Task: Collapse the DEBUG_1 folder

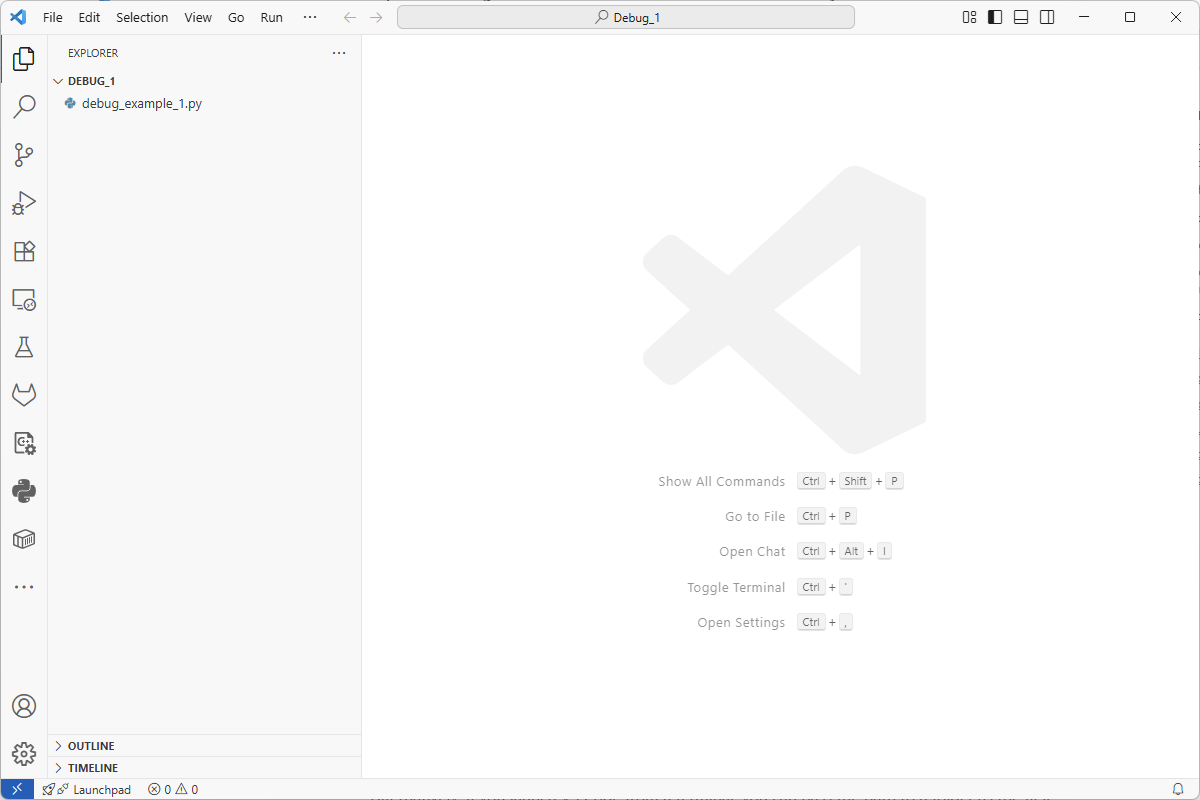Action: [90, 81]
